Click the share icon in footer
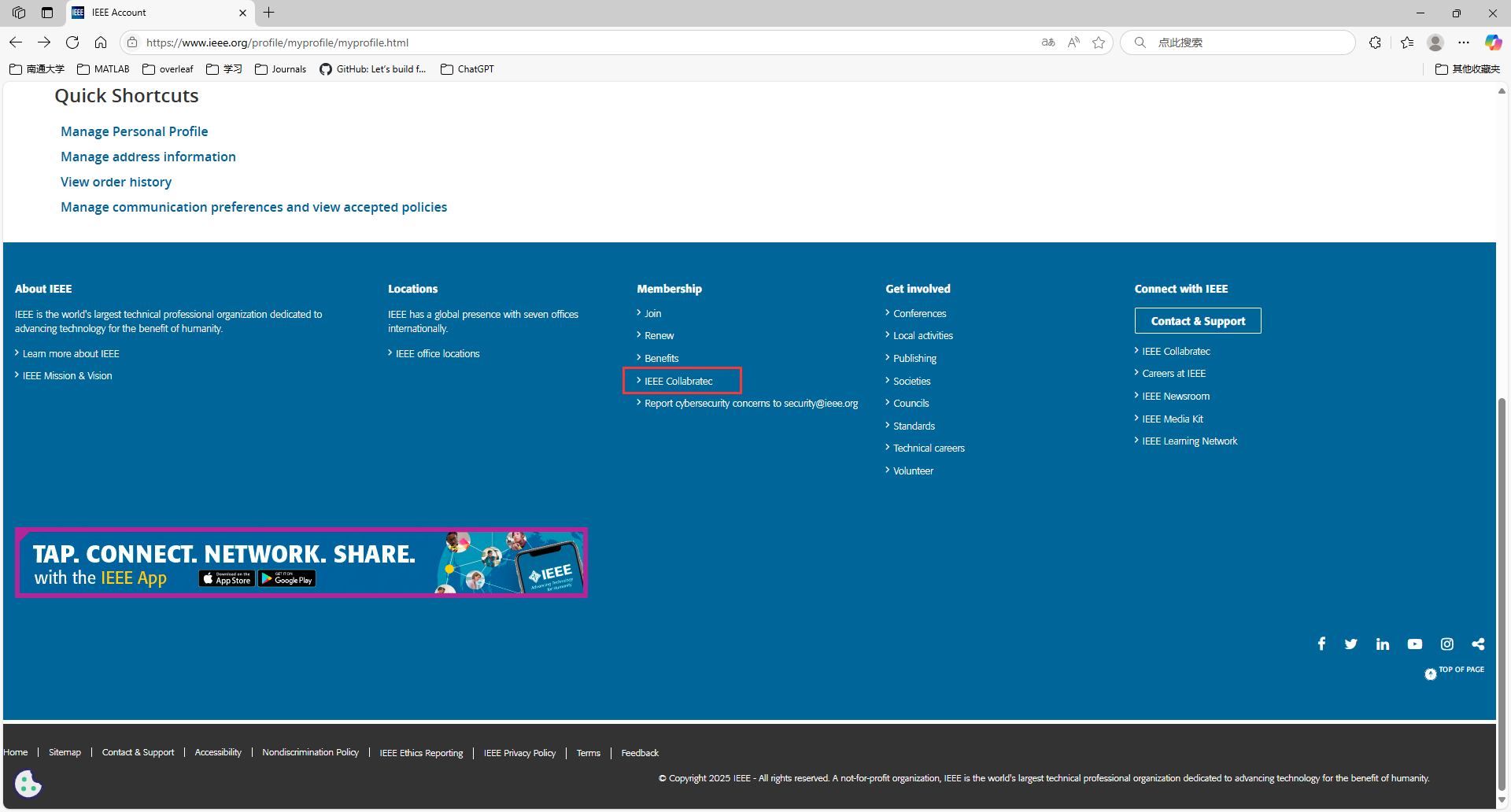Screen dimensions: 1511x812 click(1478, 644)
